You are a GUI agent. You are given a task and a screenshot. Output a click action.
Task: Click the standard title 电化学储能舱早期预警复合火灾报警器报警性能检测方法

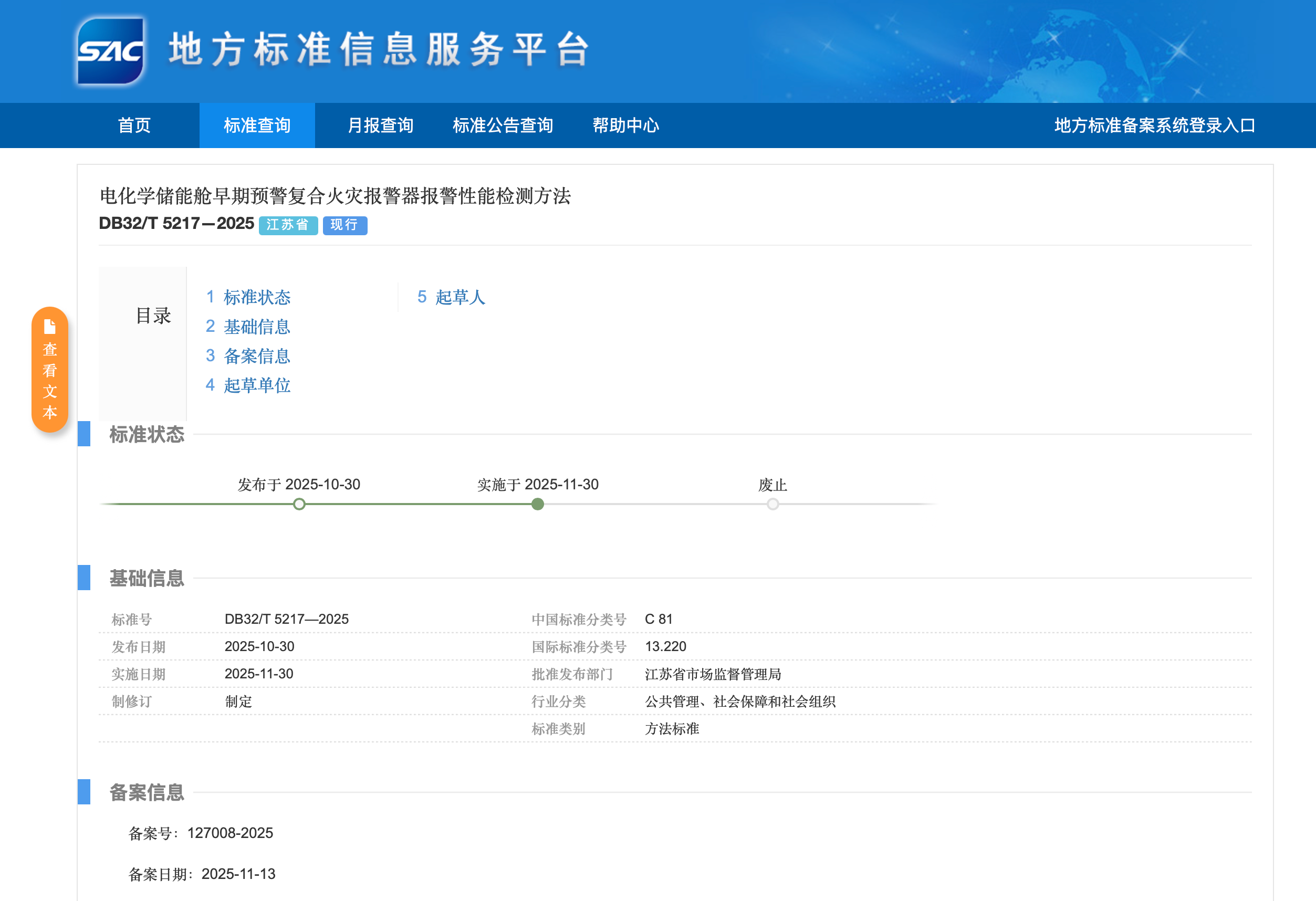click(335, 196)
